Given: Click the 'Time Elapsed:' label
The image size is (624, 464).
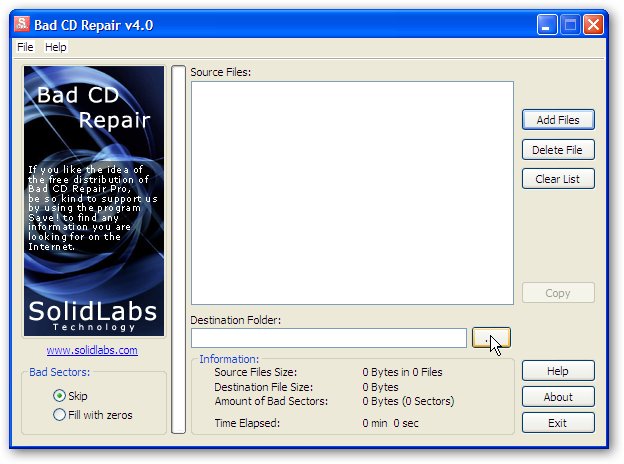Looking at the screenshot, I should 247,423.
